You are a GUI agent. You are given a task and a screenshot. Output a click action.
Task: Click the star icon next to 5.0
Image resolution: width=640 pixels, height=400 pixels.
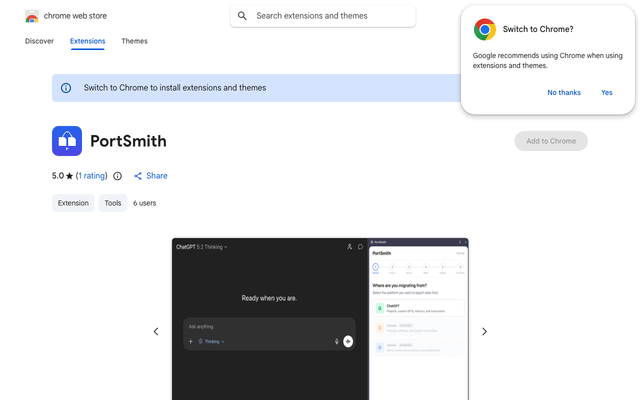pos(69,176)
